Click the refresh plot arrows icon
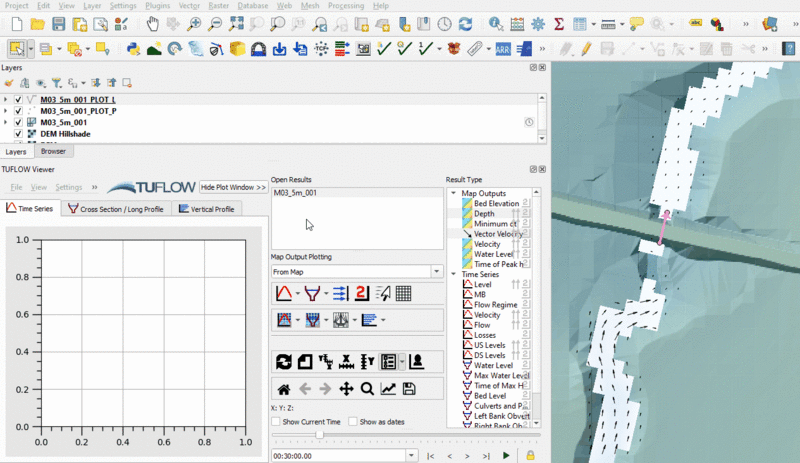The width and height of the screenshot is (800, 463). tap(283, 362)
